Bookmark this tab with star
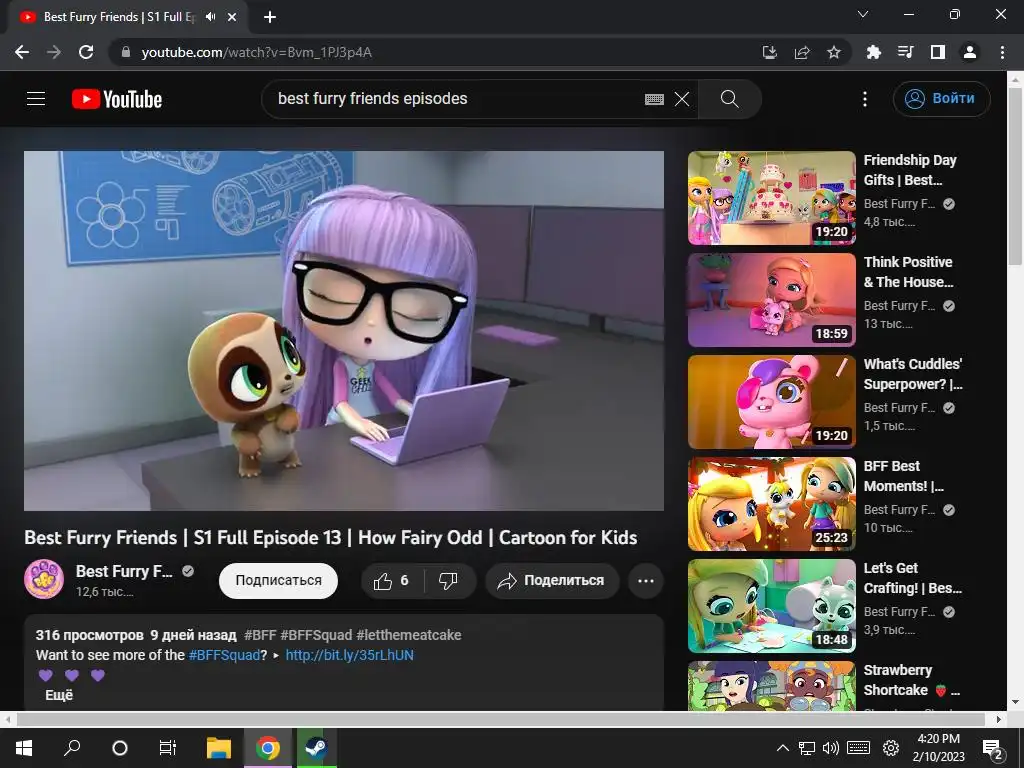Viewport: 1024px width, 768px height. 834,52
